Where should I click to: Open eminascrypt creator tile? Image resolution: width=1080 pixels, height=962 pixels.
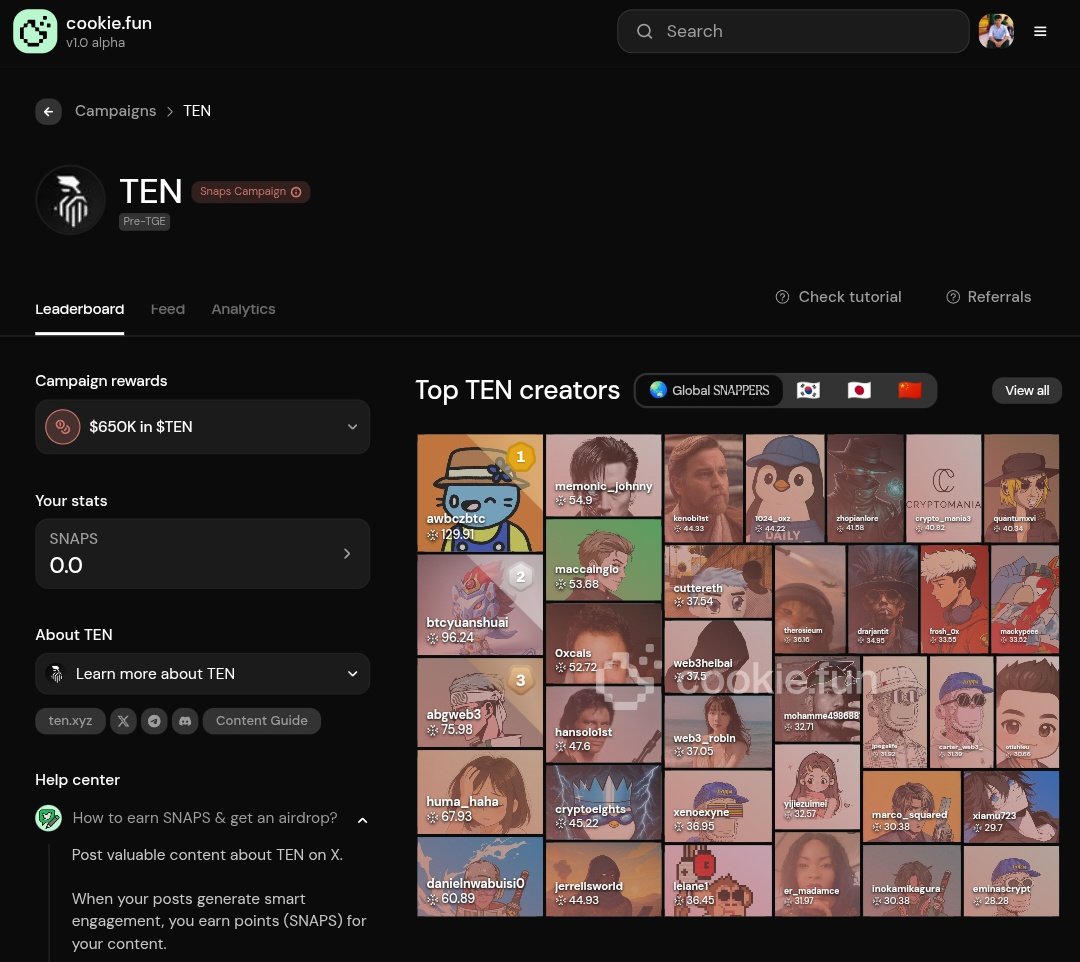(1011, 881)
